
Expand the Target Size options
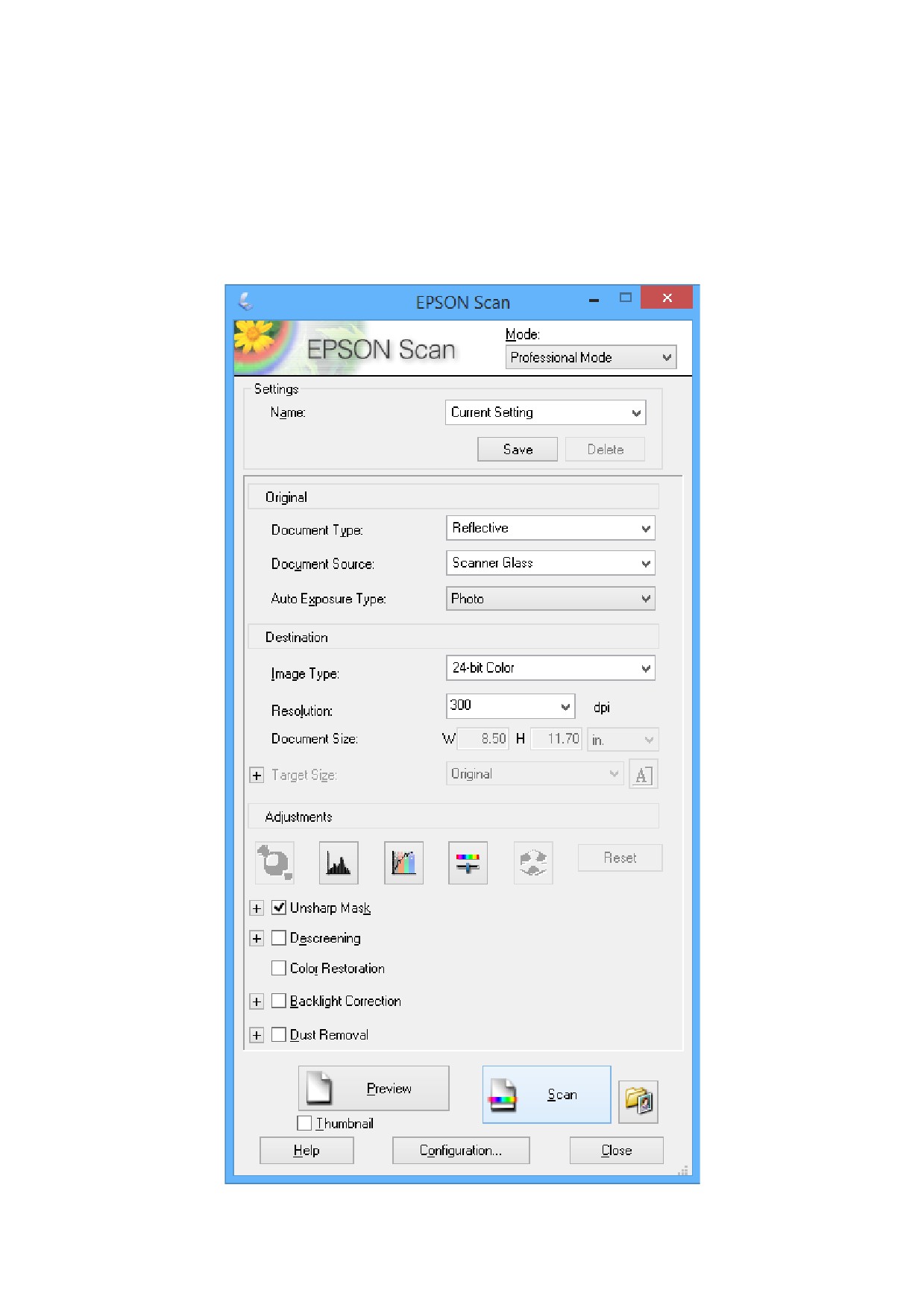[257, 776]
